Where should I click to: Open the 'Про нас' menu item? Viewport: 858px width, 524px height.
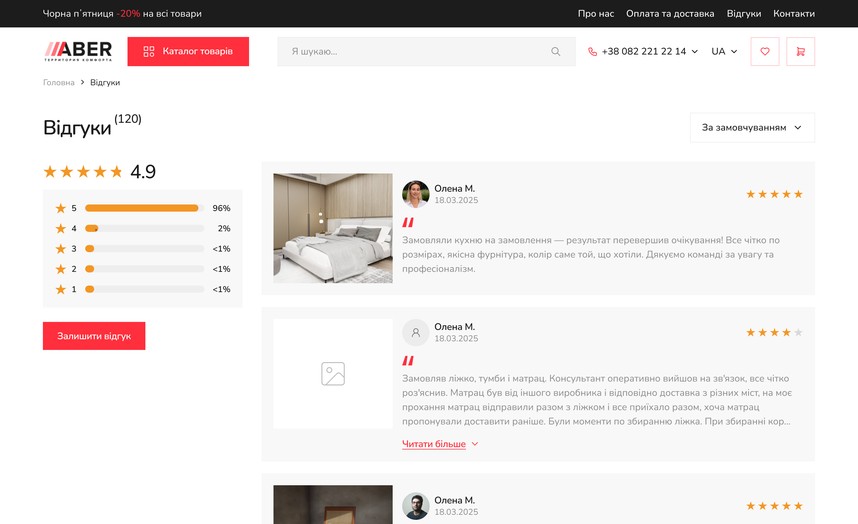(596, 14)
